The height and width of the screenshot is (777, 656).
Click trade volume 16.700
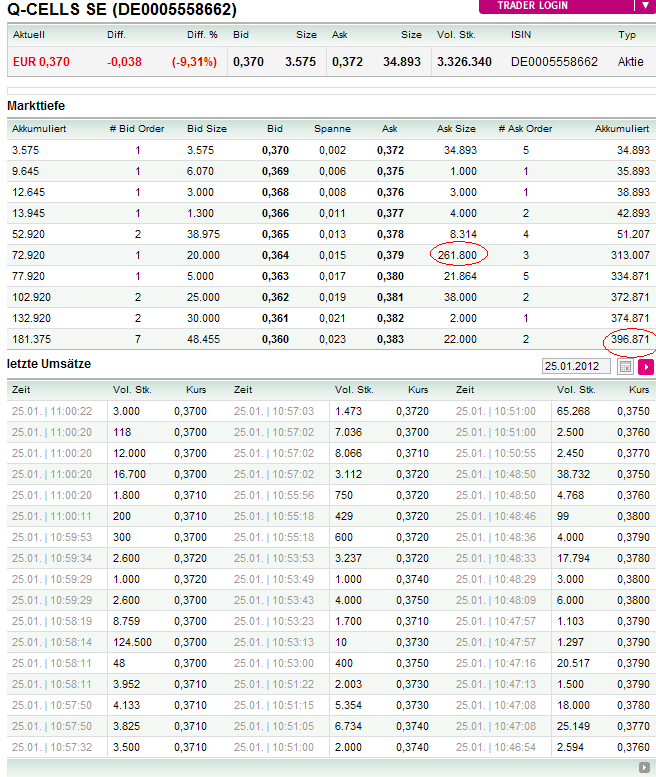[x=129, y=474]
